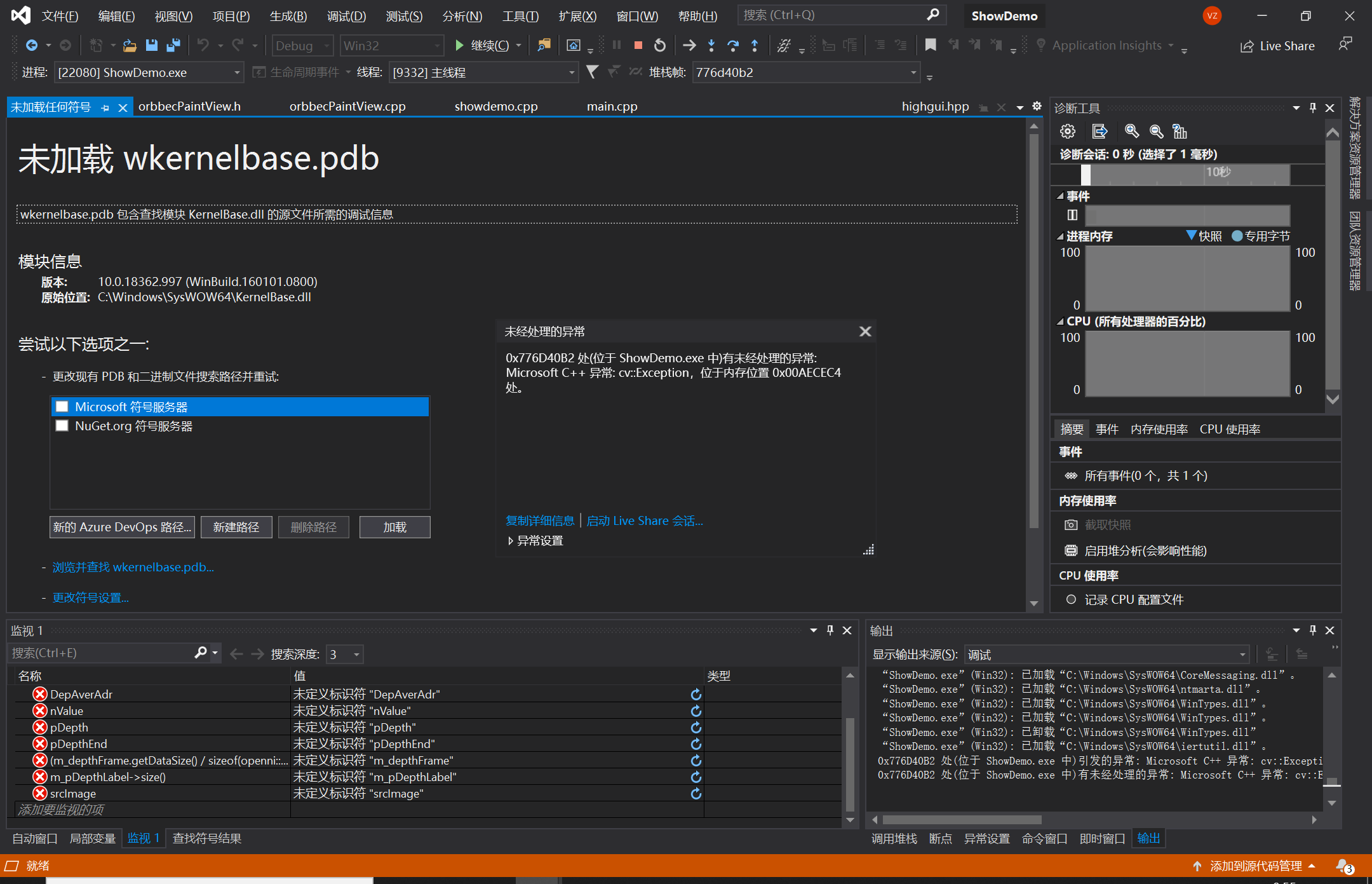This screenshot has width=1372, height=884.
Task: Enable the NuGet.org 符号服务器 checkbox
Action: pyautogui.click(x=62, y=425)
